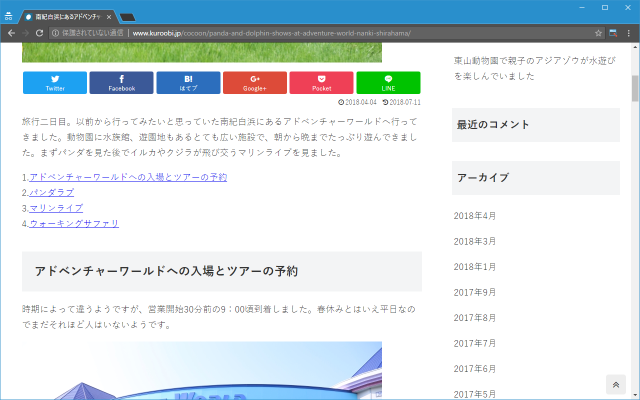Viewport: 640px width, 400px height.
Task: Open the 2018年4月 archive
Action: [x=475, y=216]
